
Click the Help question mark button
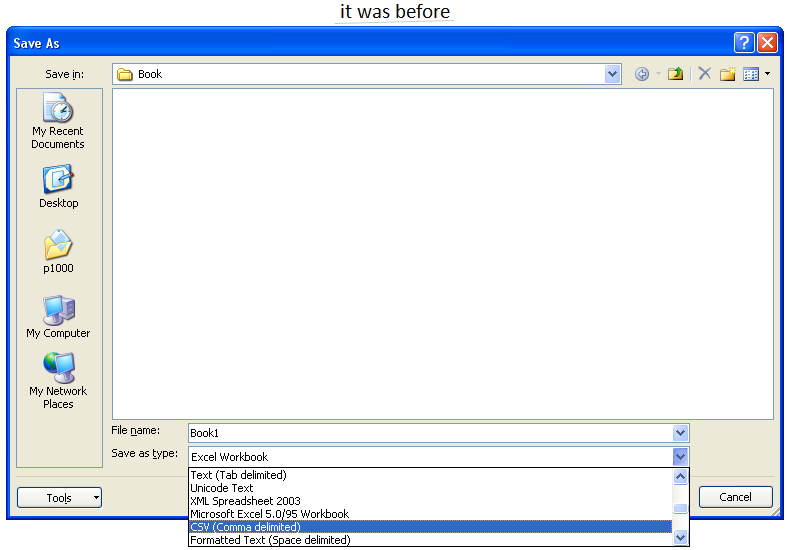pos(743,42)
